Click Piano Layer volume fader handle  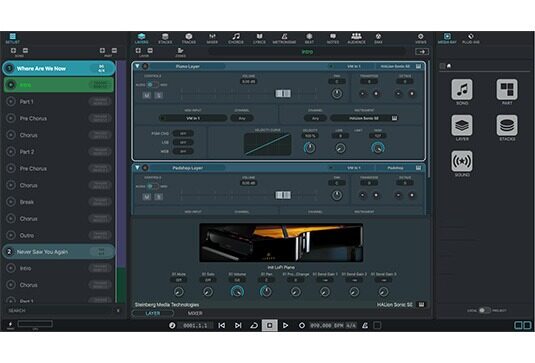click(x=283, y=93)
